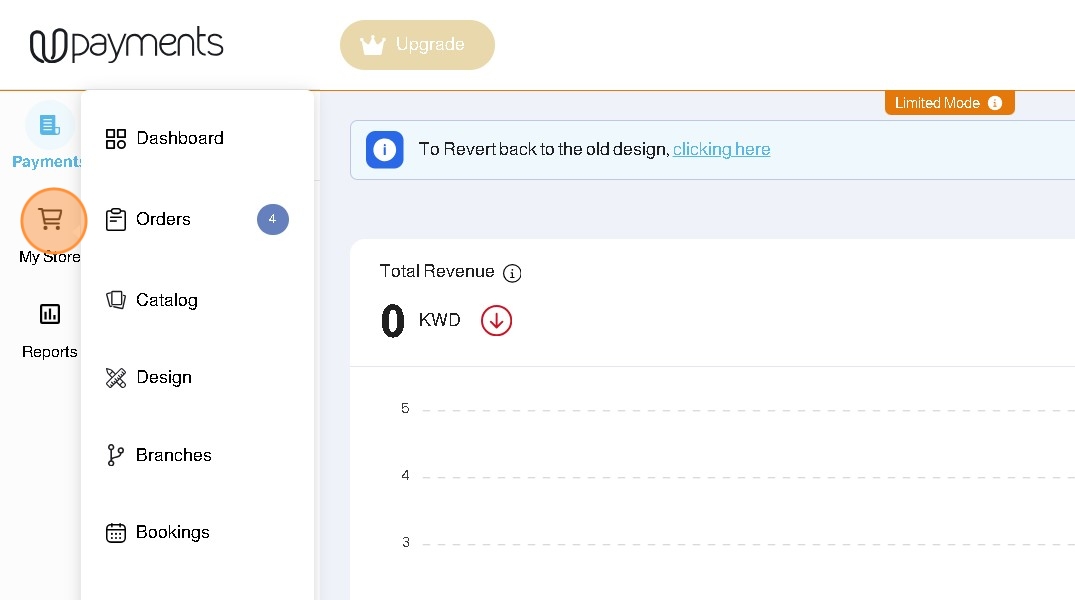
Task: Click the Total Revenue info icon
Action: [512, 273]
